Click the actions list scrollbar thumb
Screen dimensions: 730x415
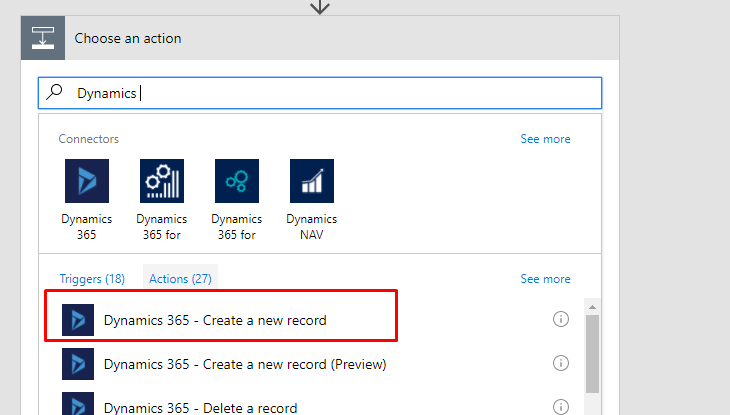592,354
